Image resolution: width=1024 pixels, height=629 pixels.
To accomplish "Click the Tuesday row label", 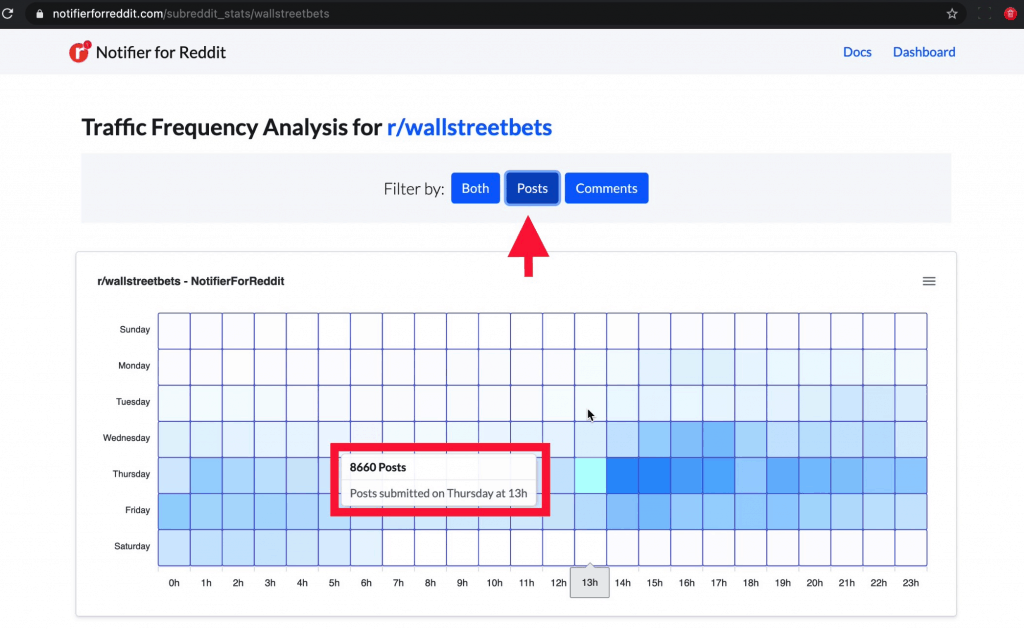I will pos(133,402).
